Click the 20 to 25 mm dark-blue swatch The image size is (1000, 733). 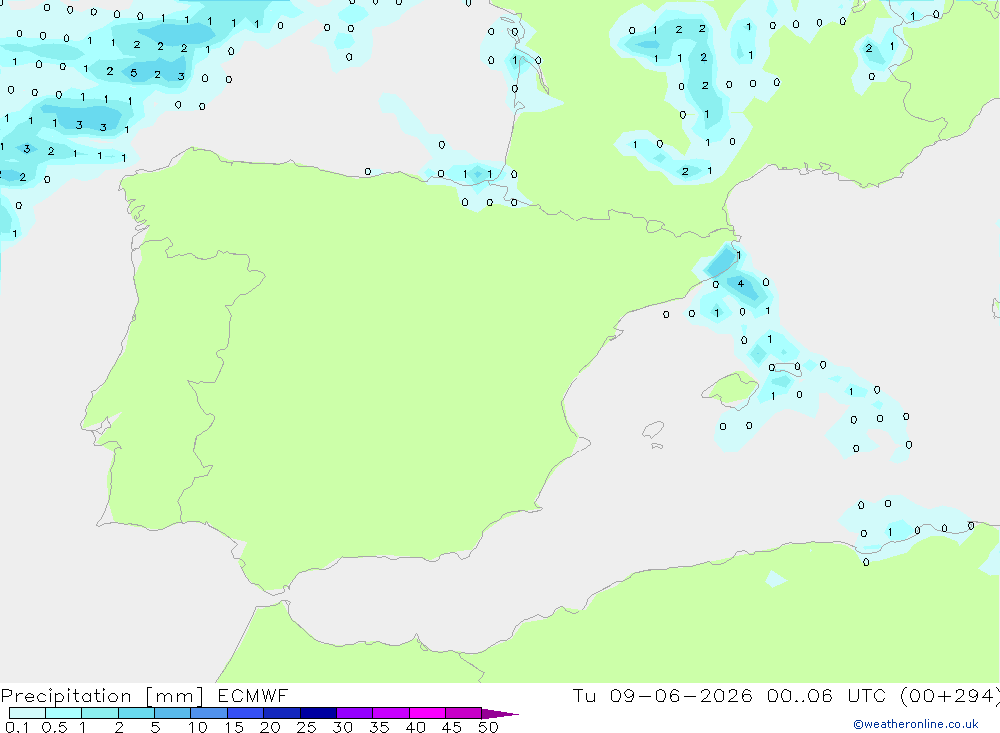point(282,713)
